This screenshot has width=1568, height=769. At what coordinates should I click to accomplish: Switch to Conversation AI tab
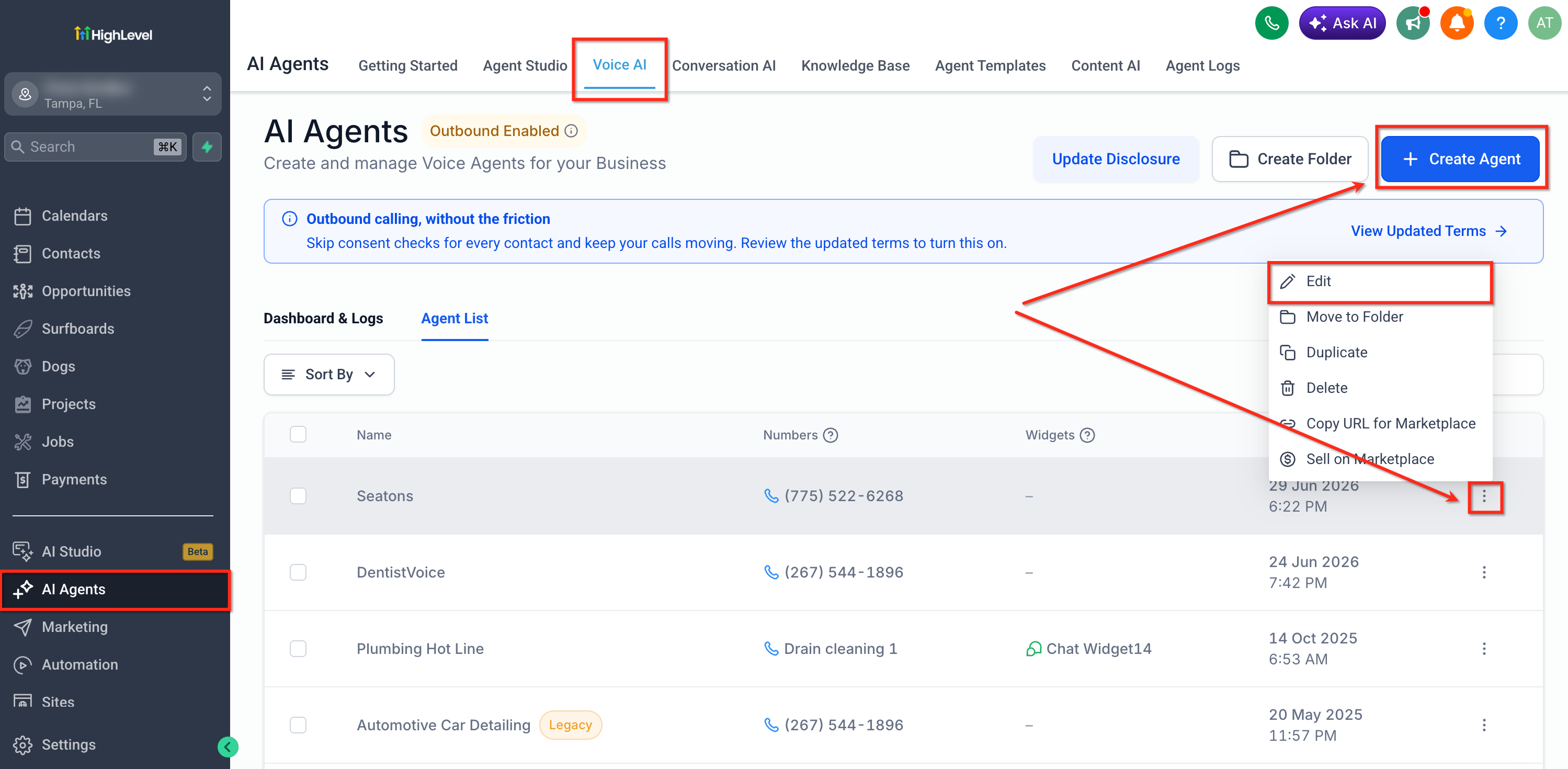724,66
